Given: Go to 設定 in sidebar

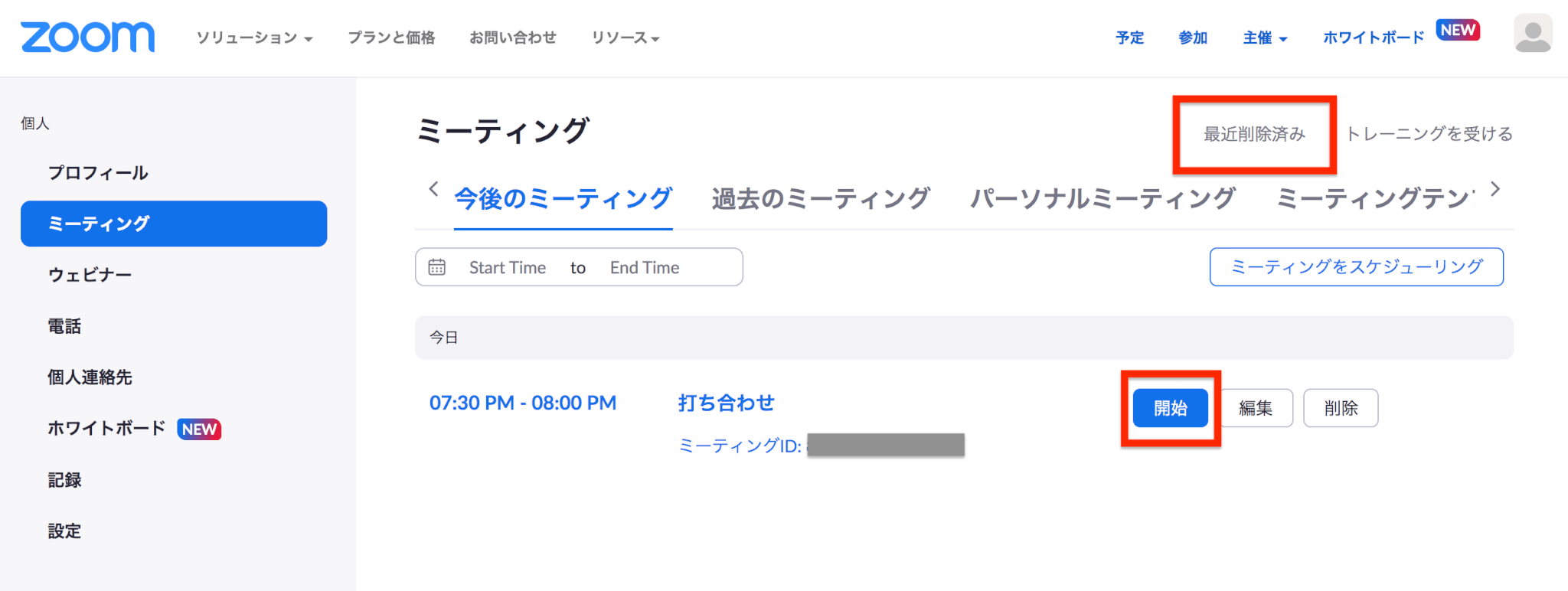Looking at the screenshot, I should pos(64,531).
